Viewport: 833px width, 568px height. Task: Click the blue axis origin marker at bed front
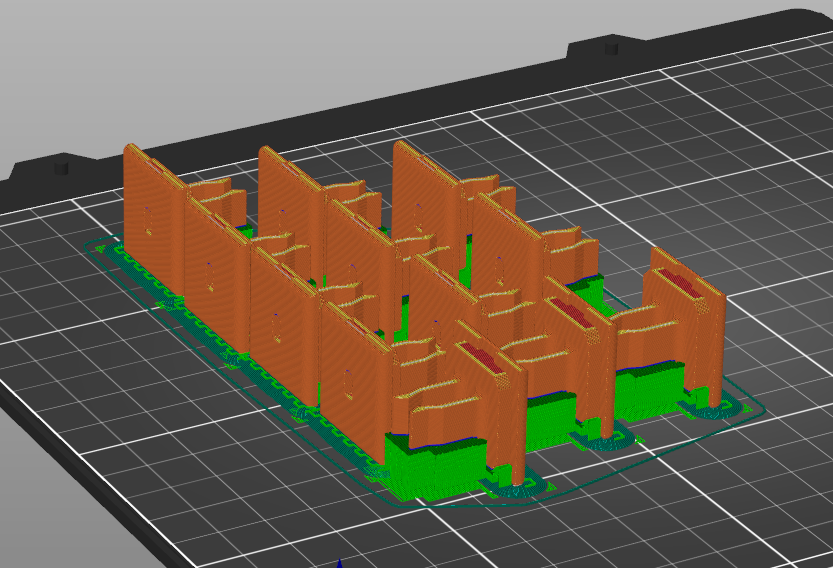pos(340,563)
